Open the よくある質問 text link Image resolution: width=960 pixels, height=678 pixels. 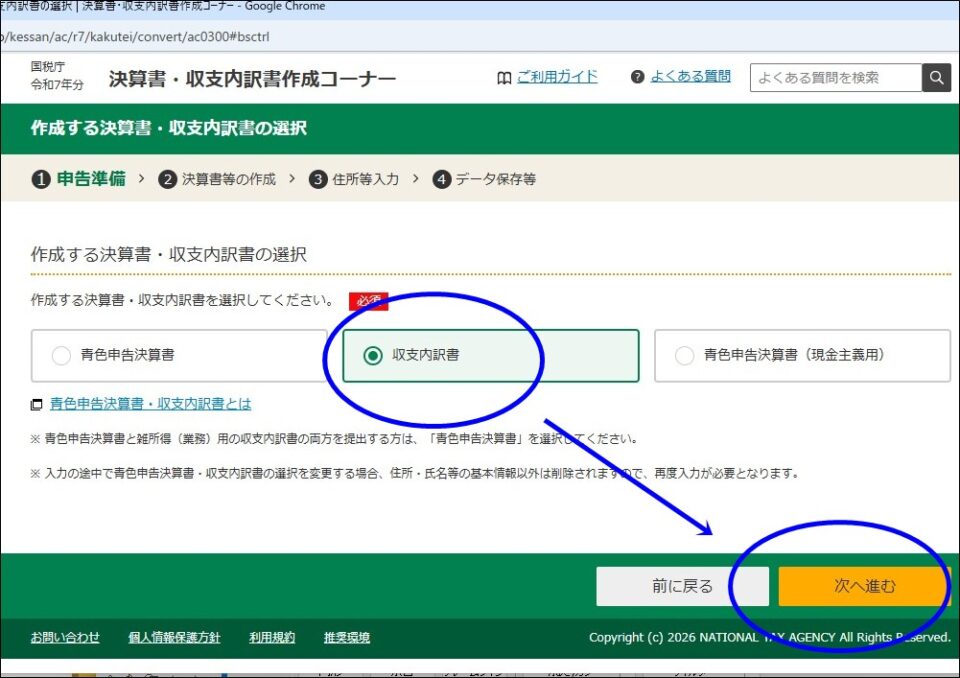[690, 77]
